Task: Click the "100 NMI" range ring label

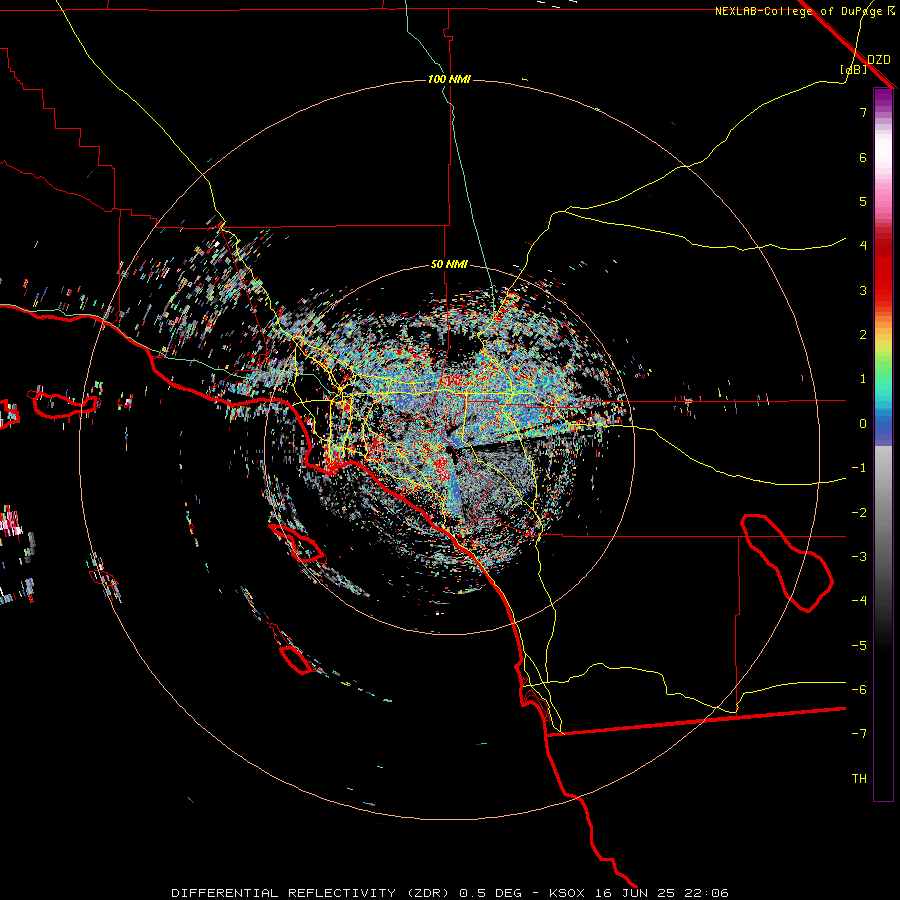Action: (449, 79)
